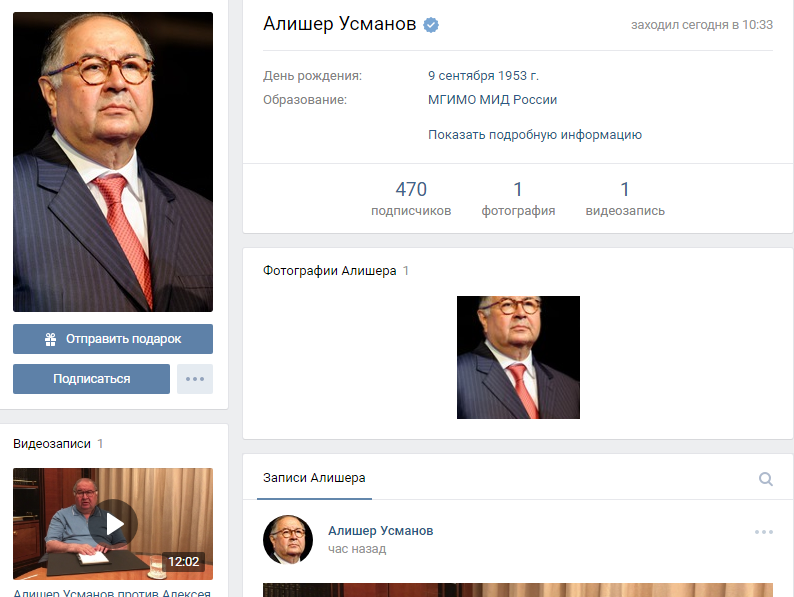Click the Подписаться button
794x597 pixels.
92,379
